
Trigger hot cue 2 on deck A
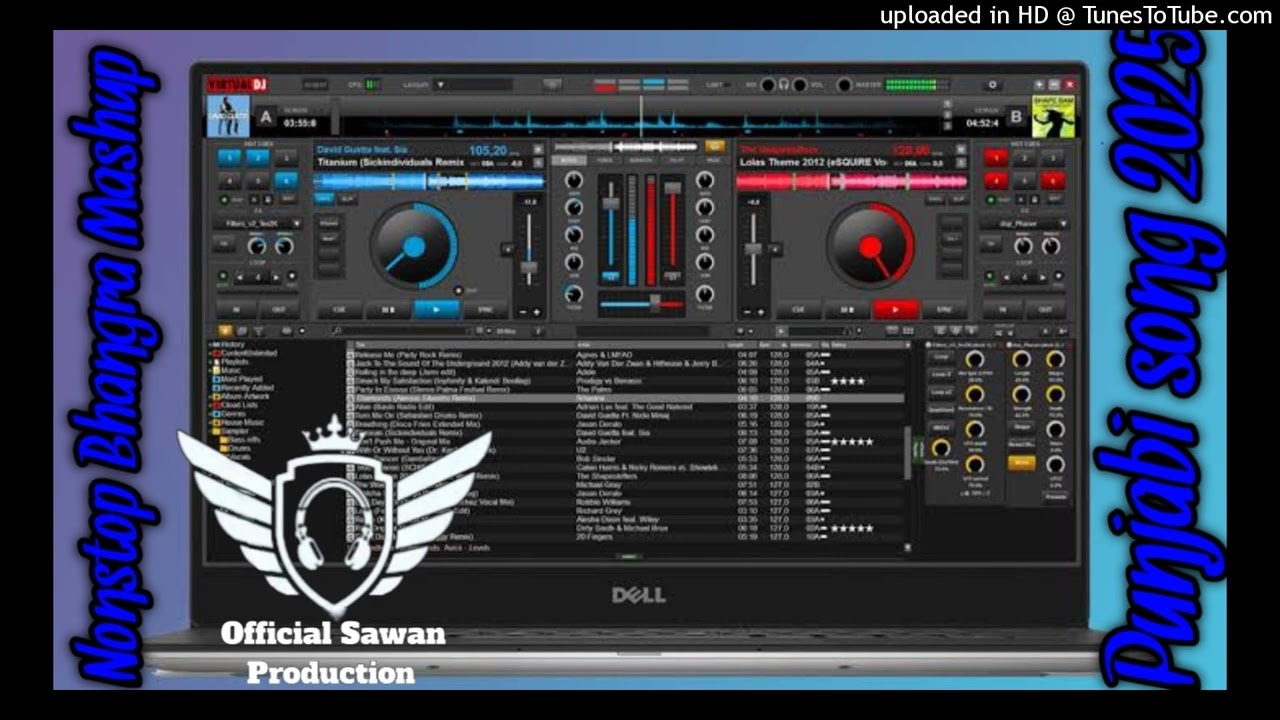point(258,157)
